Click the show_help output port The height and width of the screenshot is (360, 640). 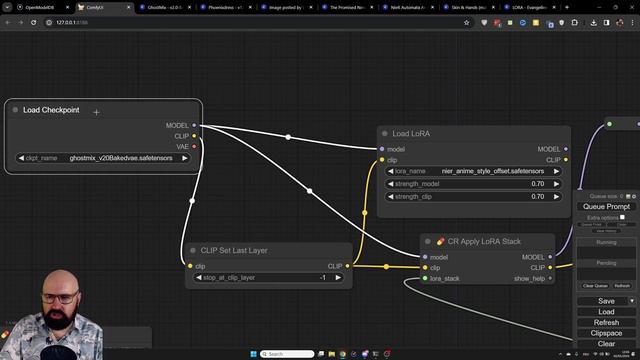point(550,278)
